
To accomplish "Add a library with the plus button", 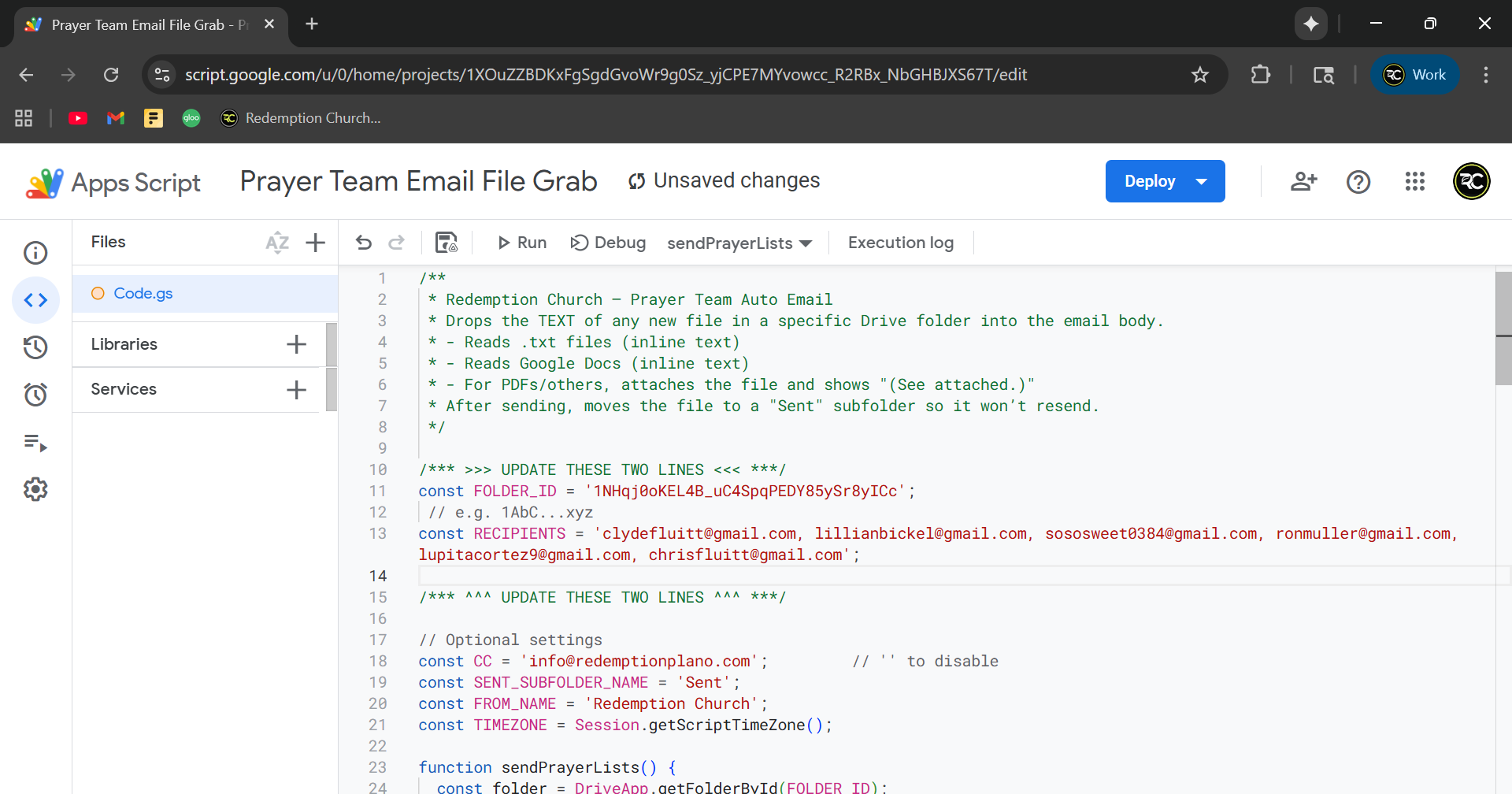I will [296, 344].
